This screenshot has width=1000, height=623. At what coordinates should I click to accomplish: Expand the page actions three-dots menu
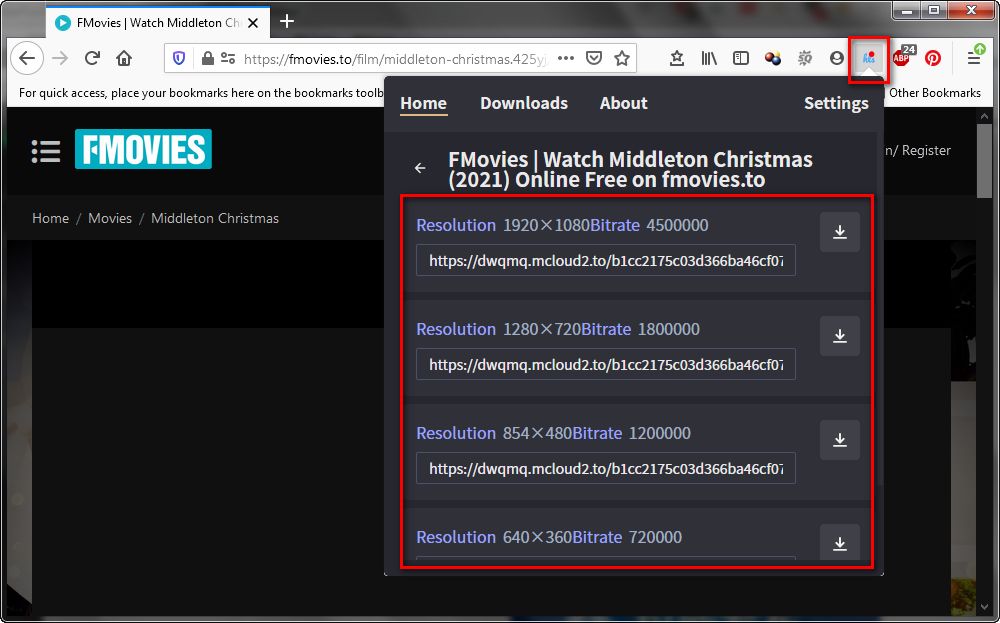coord(566,59)
